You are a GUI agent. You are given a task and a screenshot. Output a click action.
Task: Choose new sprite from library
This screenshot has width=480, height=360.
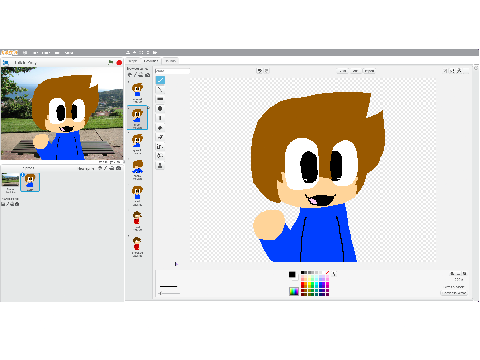click(x=100, y=168)
